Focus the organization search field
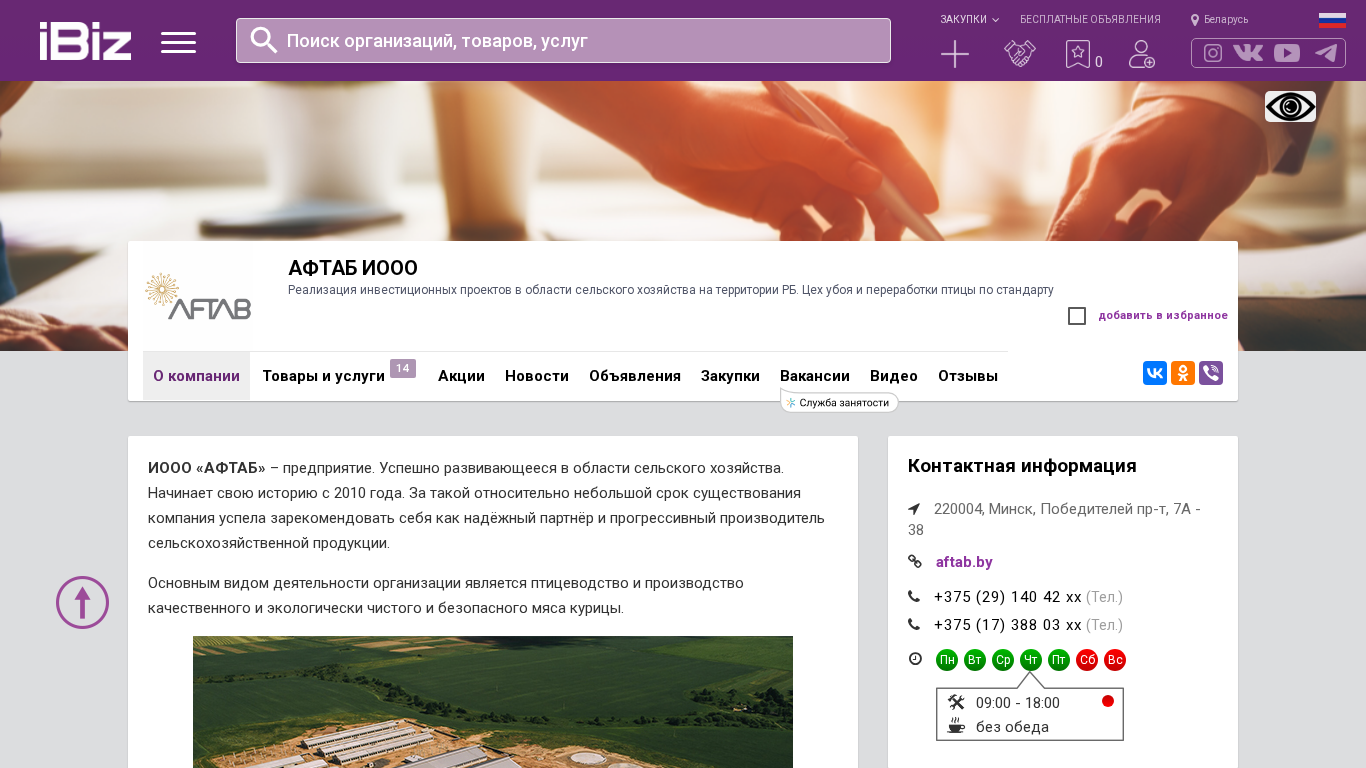 [x=563, y=40]
